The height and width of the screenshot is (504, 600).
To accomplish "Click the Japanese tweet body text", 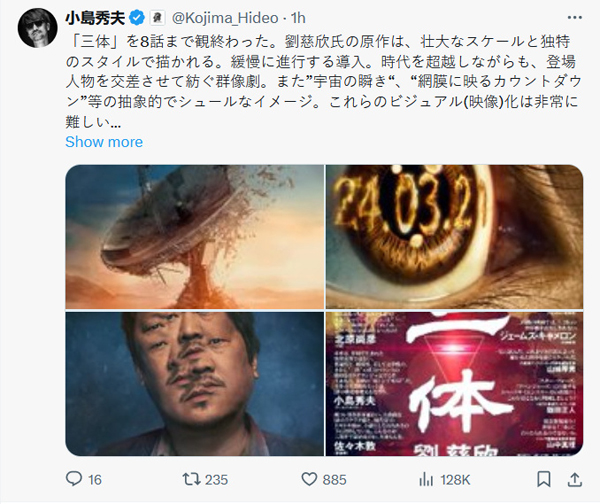I will click(x=323, y=82).
